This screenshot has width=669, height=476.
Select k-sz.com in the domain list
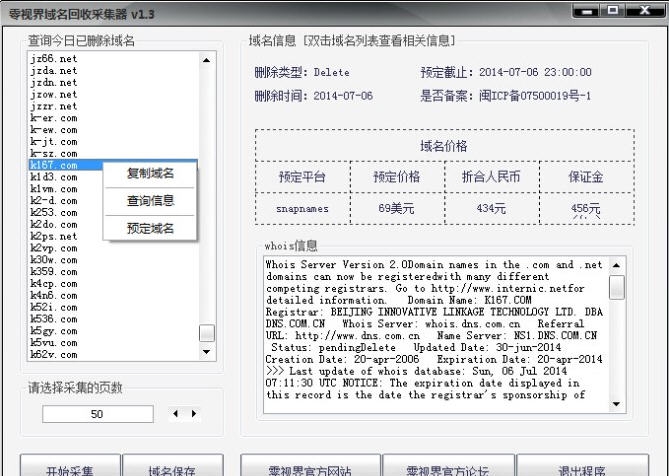54,154
